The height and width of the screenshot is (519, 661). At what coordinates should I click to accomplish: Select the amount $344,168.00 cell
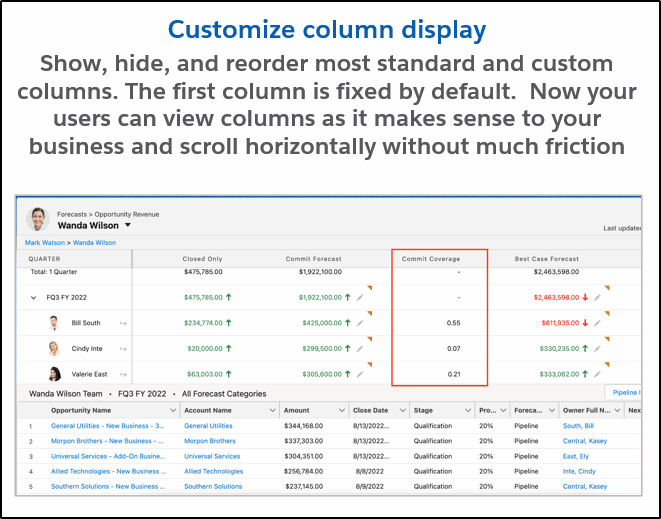(304, 426)
